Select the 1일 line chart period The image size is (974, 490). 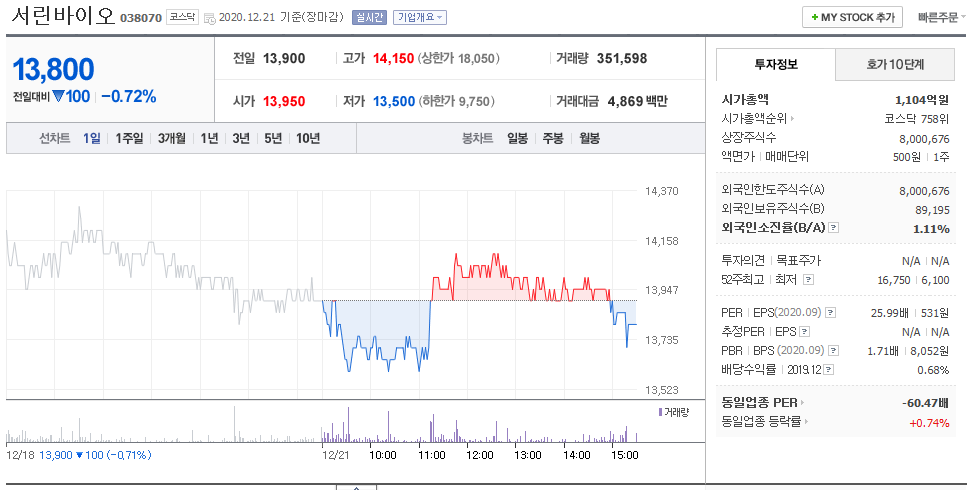coord(91,138)
